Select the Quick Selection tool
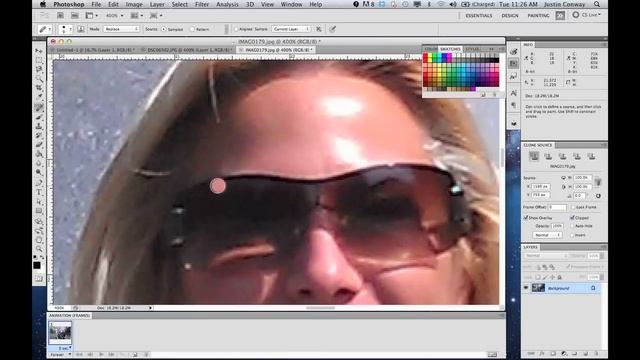This screenshot has width=640, height=360. (39, 78)
